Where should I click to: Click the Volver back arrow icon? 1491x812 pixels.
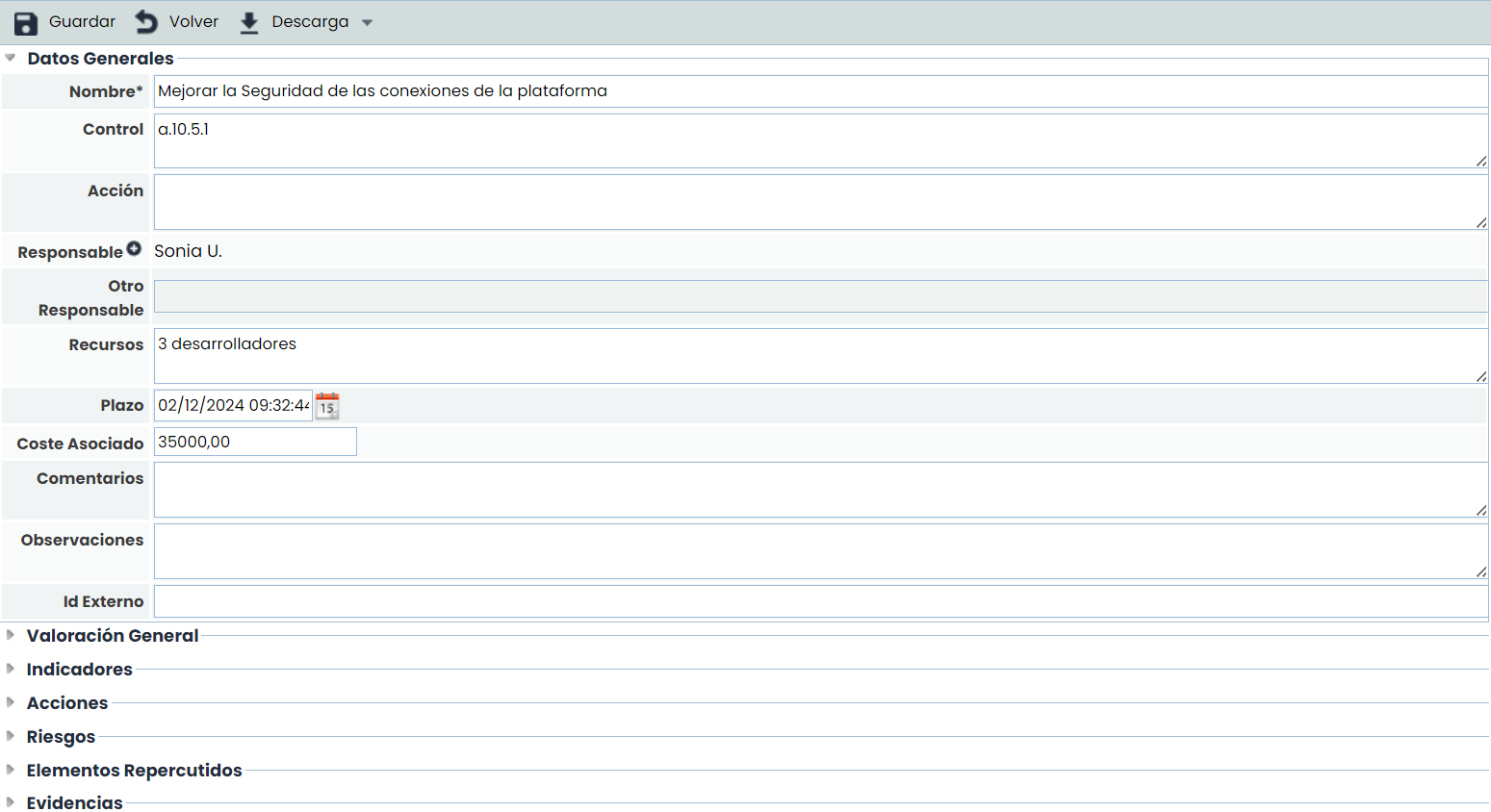(x=146, y=22)
